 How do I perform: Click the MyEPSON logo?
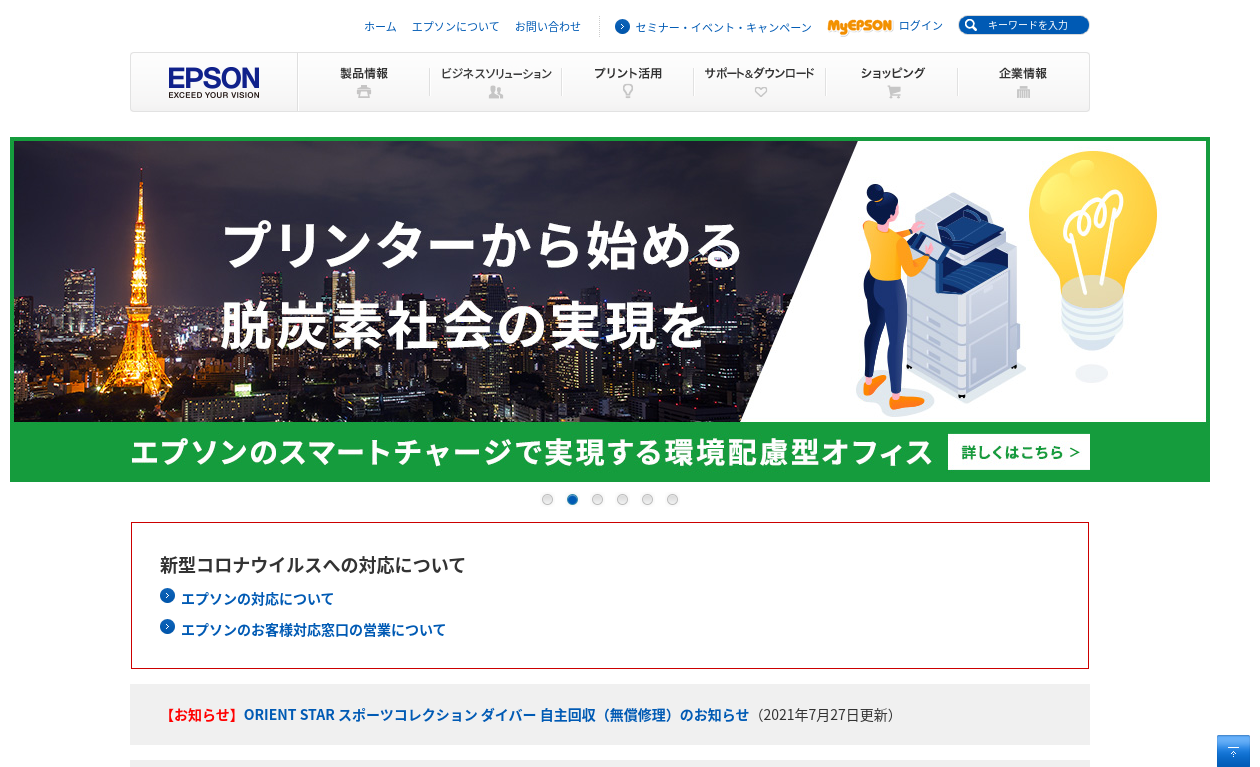click(860, 26)
